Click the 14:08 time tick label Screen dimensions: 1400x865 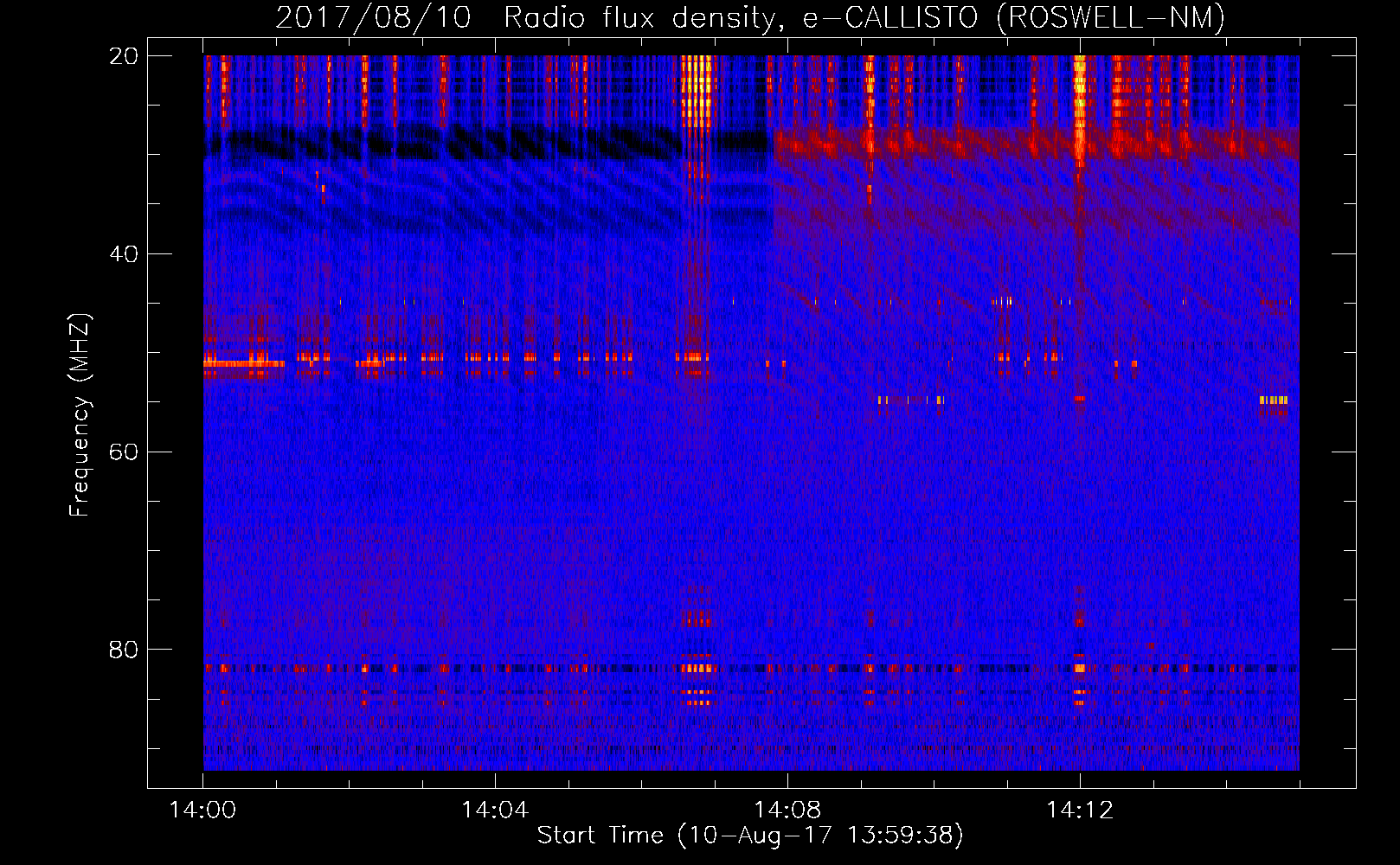coord(787,811)
